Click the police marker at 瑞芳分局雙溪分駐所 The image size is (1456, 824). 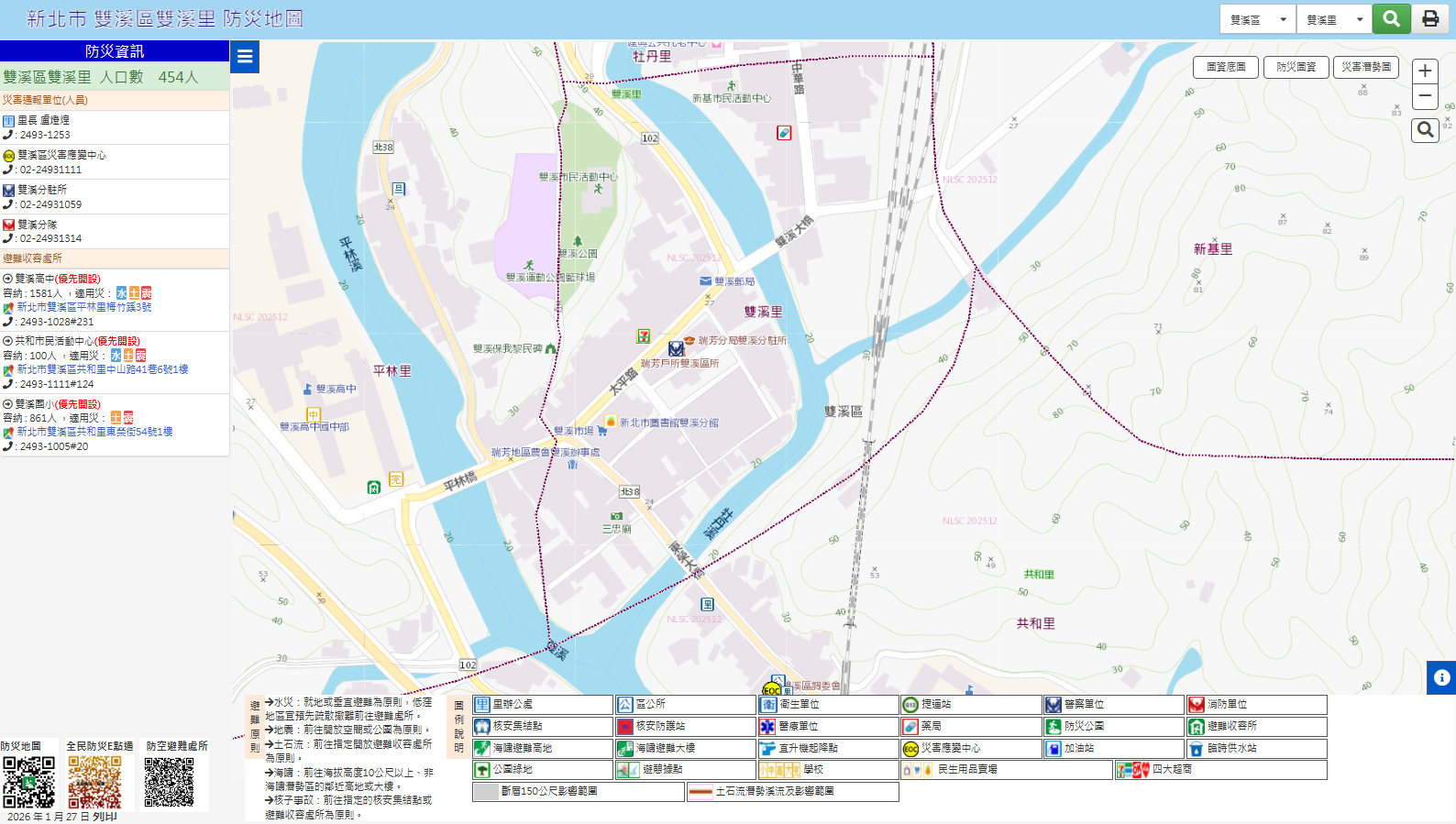point(676,348)
